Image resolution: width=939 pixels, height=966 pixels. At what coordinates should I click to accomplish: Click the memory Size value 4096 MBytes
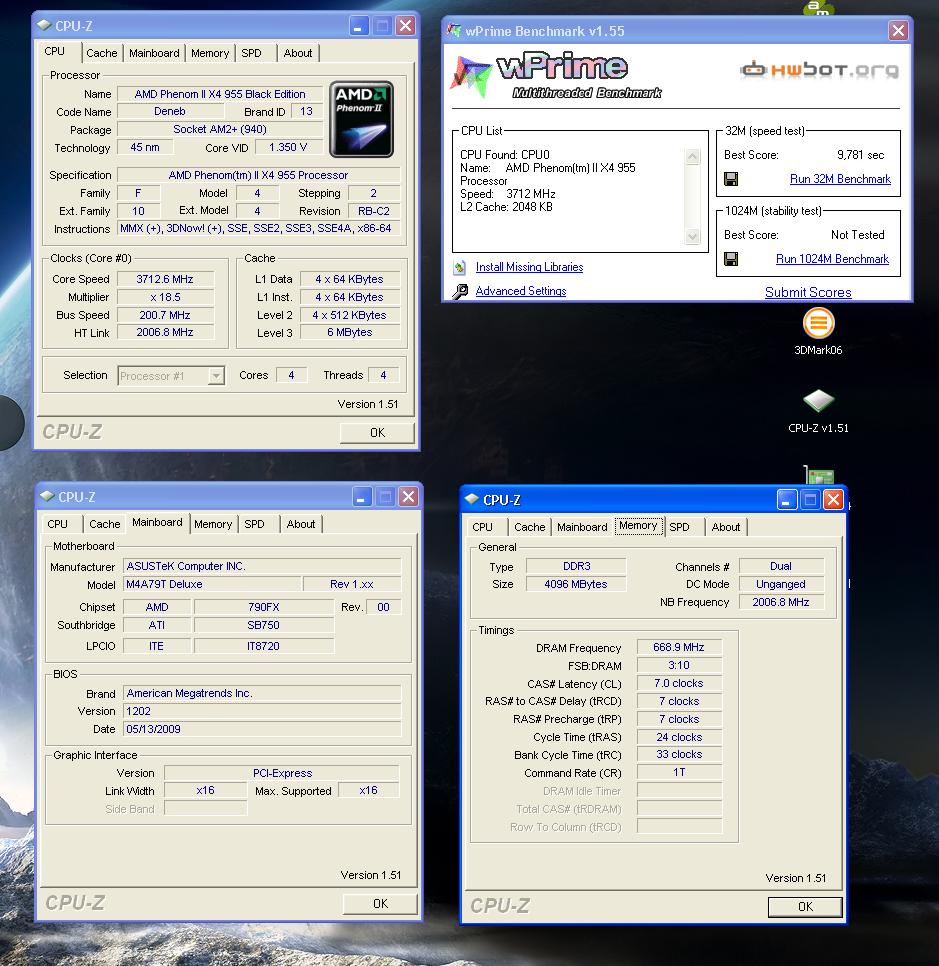point(576,584)
